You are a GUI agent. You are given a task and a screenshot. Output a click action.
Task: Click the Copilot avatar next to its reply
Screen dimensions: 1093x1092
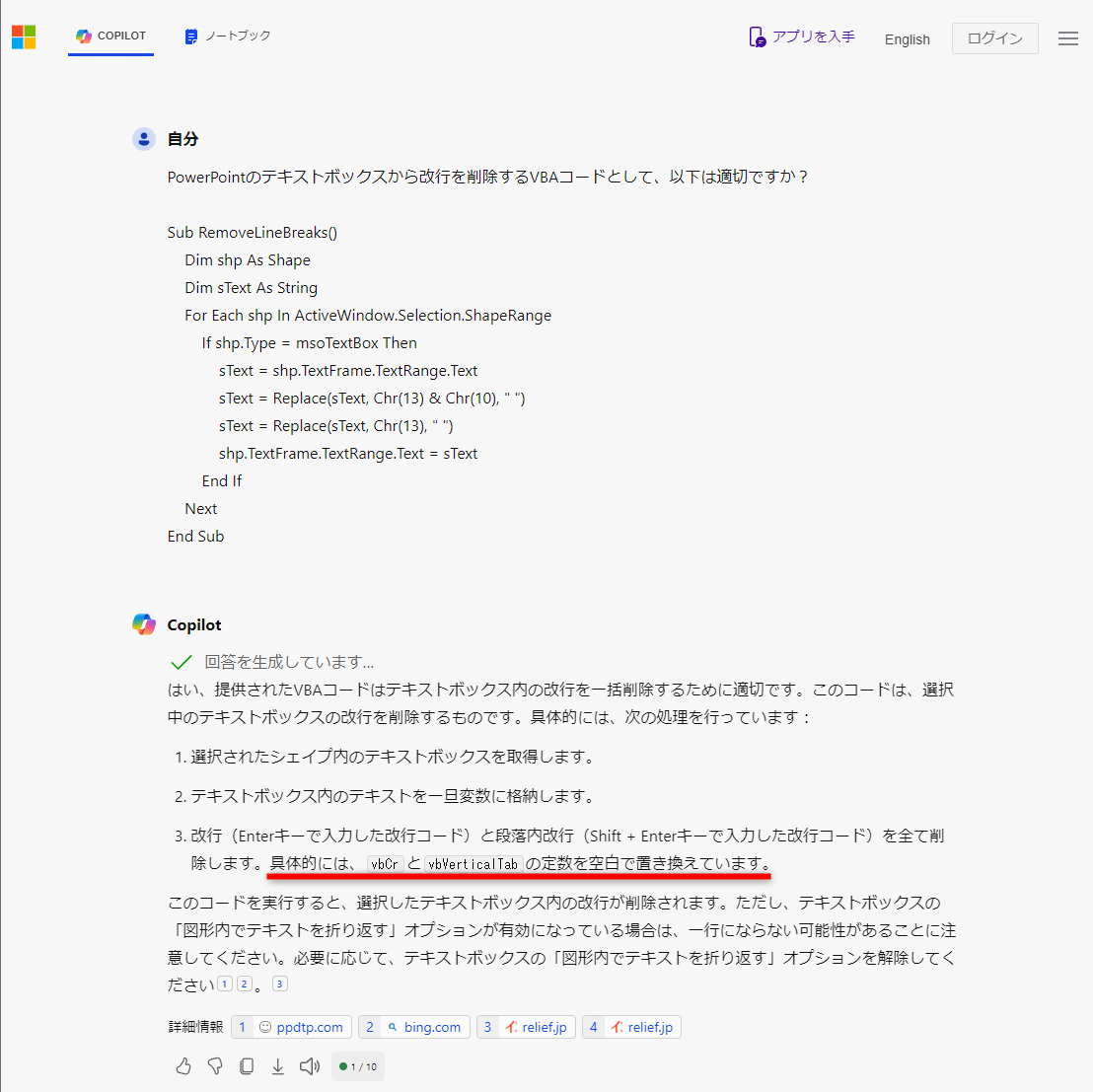[x=144, y=623]
